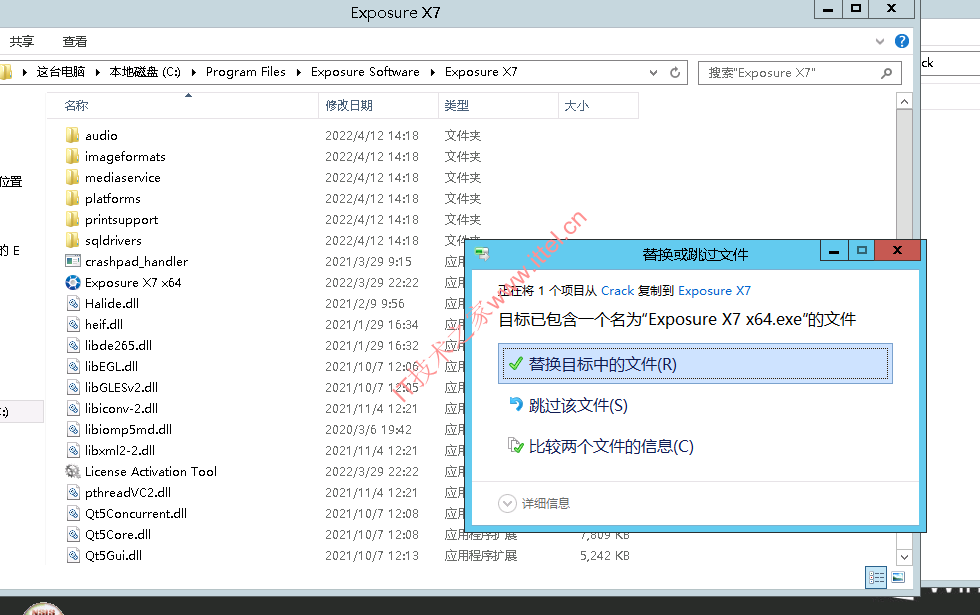Select the crashpad_handler application icon
980x615 pixels.
[x=72, y=261]
